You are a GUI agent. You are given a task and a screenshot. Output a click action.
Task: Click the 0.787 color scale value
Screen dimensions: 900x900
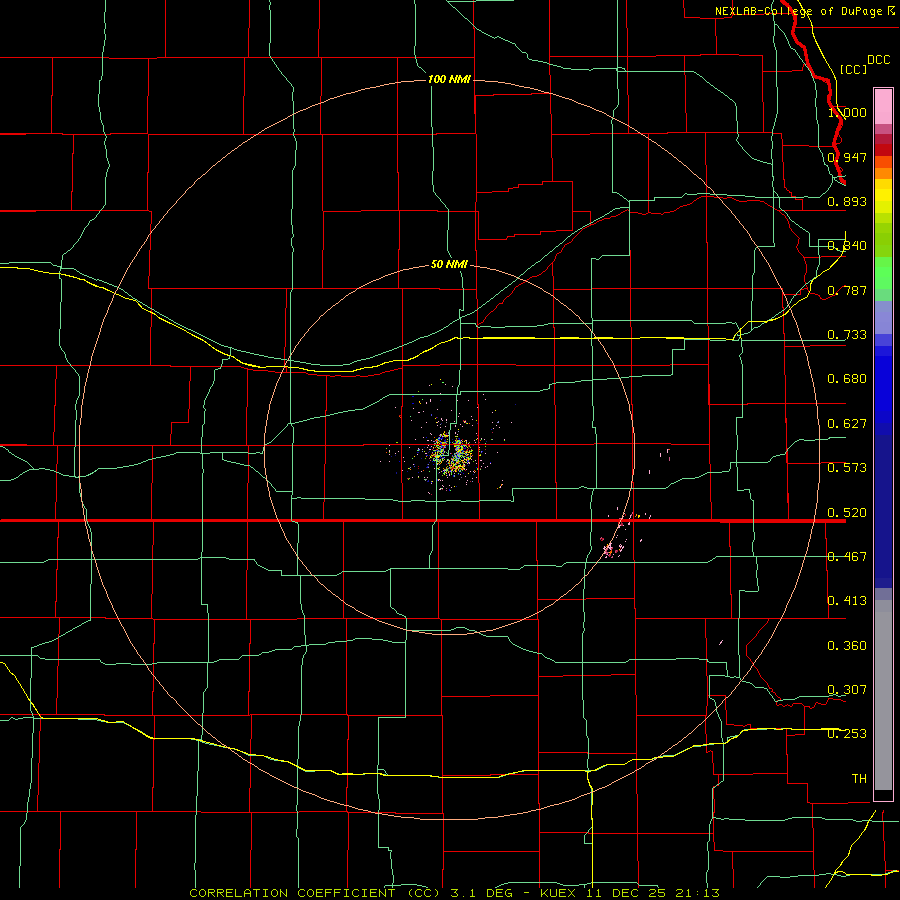tap(847, 290)
